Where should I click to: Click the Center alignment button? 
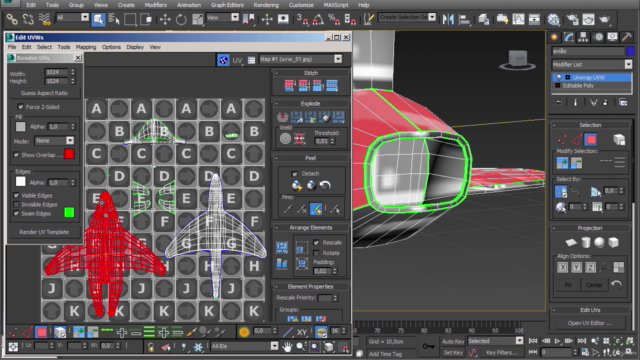tap(594, 285)
